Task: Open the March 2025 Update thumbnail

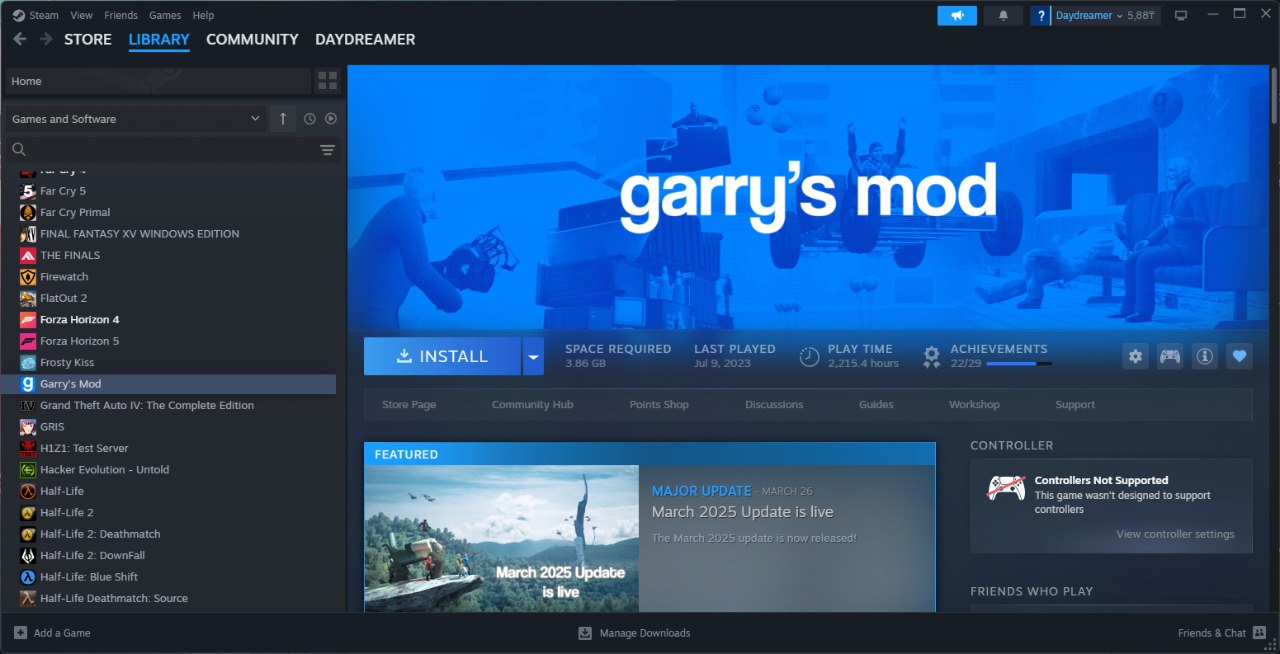Action: coord(502,538)
